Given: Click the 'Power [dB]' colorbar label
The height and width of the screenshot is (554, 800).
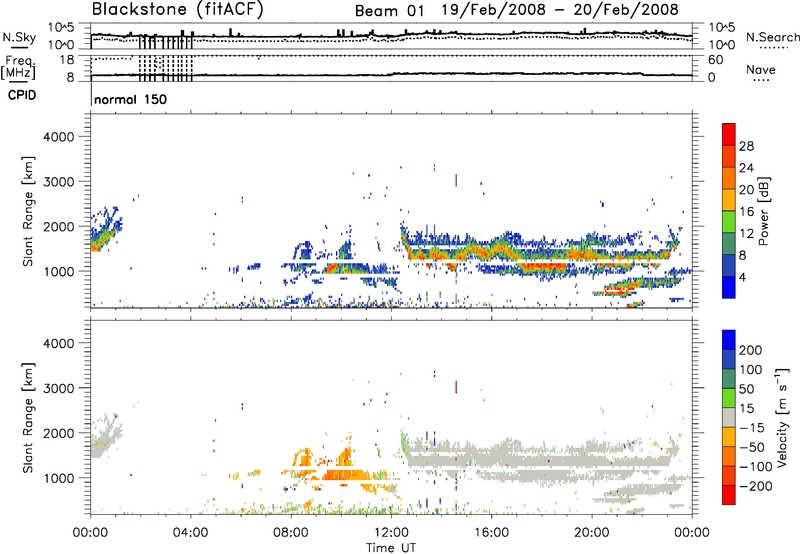Looking at the screenshot, I should point(764,211).
